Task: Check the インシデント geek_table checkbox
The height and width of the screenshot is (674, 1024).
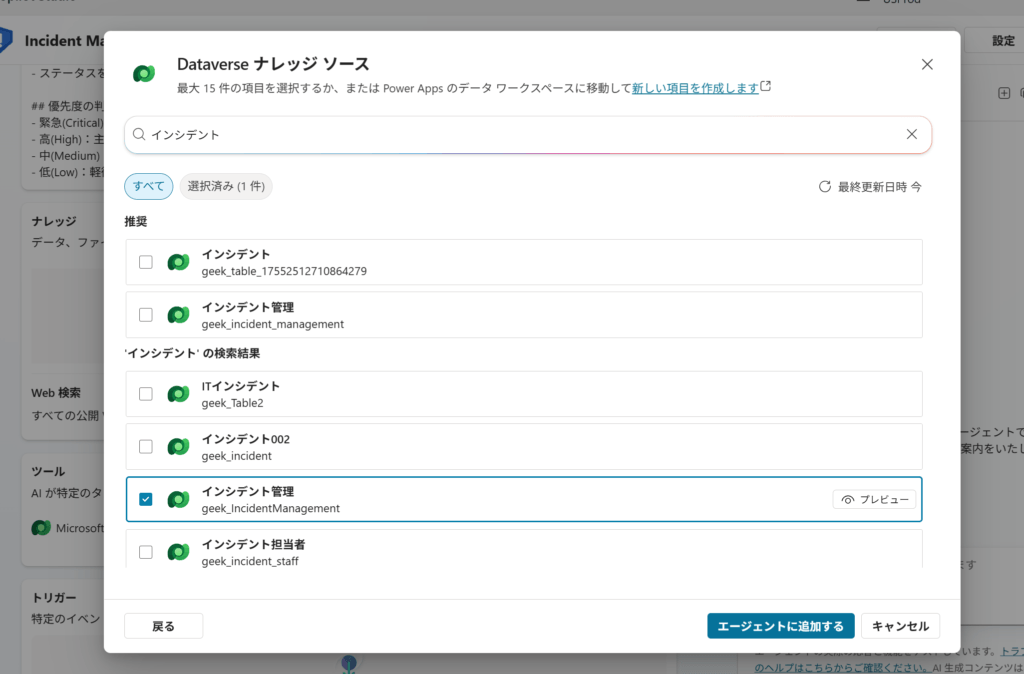Action: 146,262
